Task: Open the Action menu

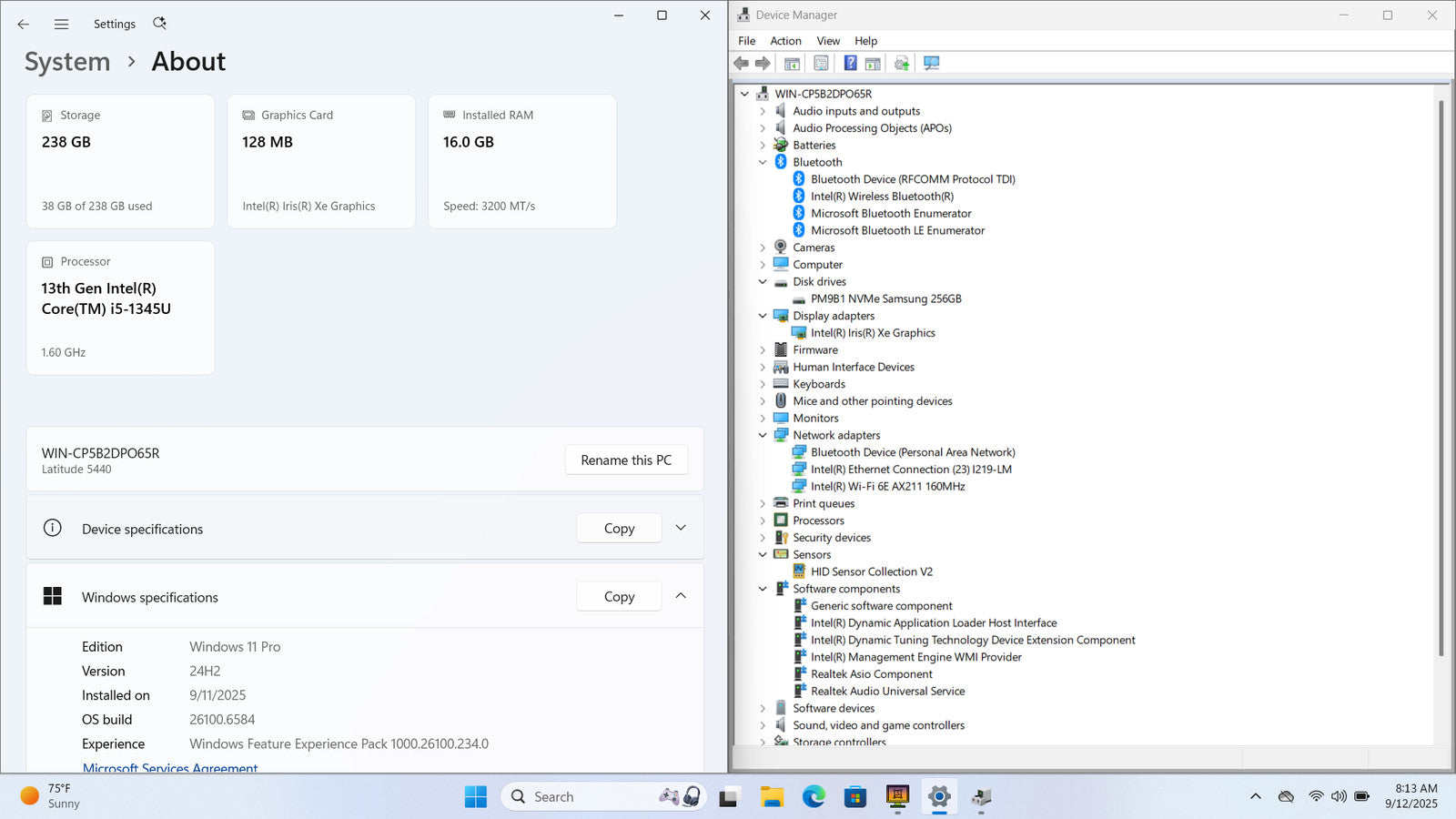Action: tap(785, 41)
